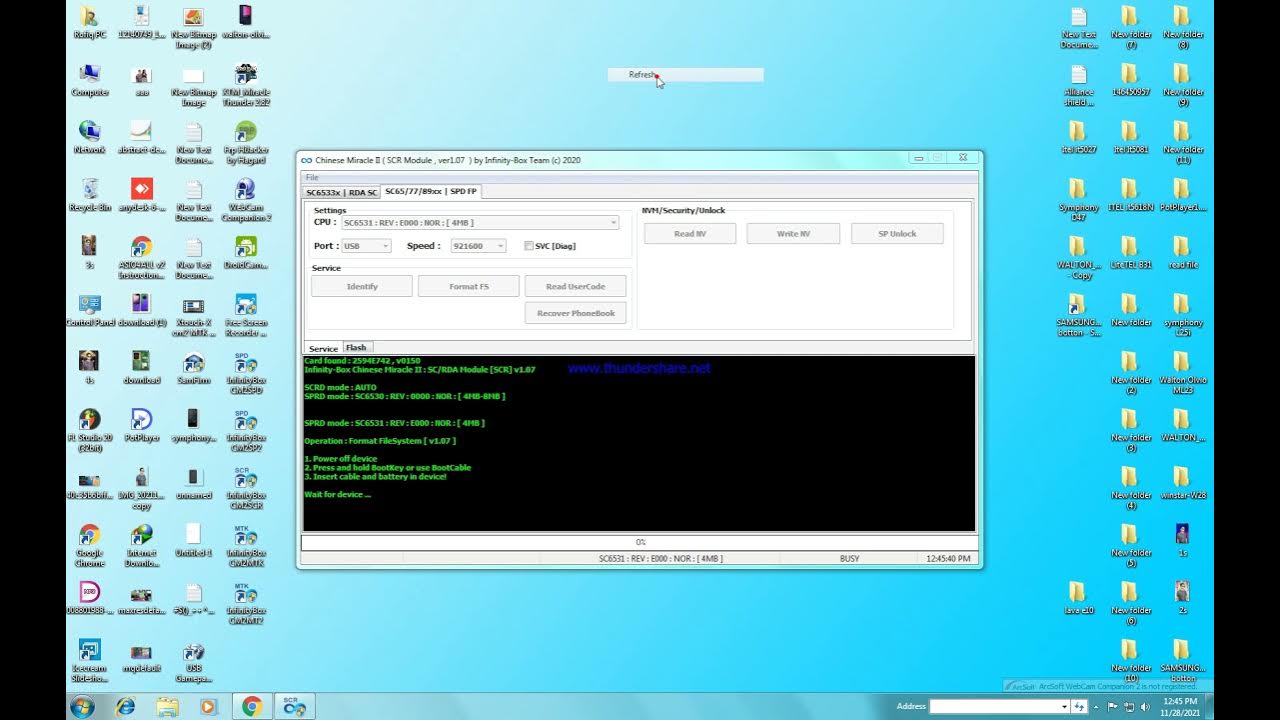Click the Format FS button
1280x720 pixels.
click(x=469, y=286)
